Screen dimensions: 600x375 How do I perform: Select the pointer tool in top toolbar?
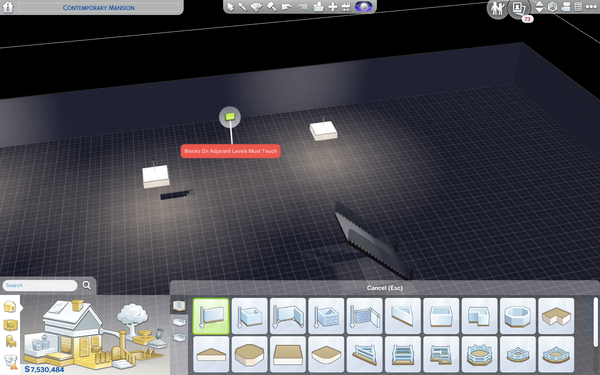tap(230, 7)
